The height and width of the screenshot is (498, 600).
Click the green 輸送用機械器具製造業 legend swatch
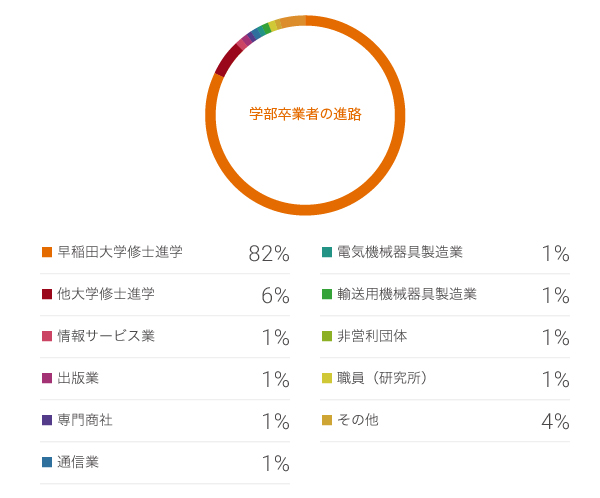pos(326,294)
